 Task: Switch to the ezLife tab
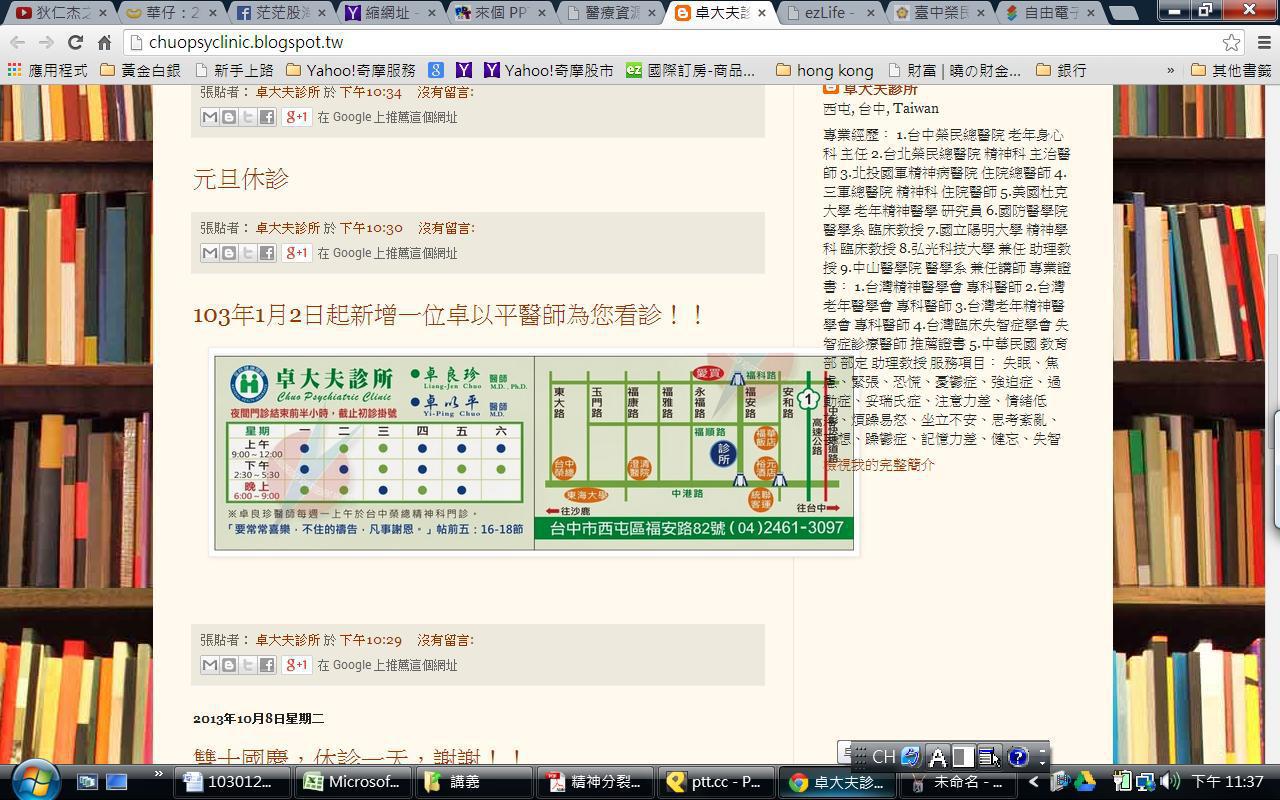[x=833, y=13]
